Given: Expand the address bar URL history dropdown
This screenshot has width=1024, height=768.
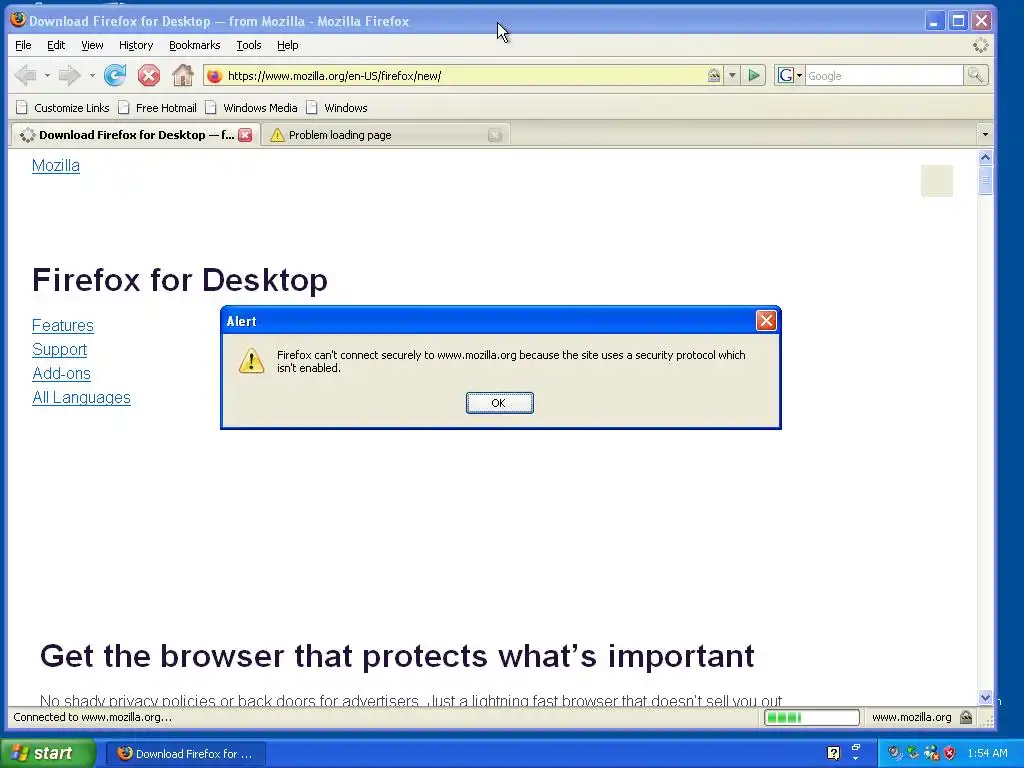Looking at the screenshot, I should (x=732, y=76).
